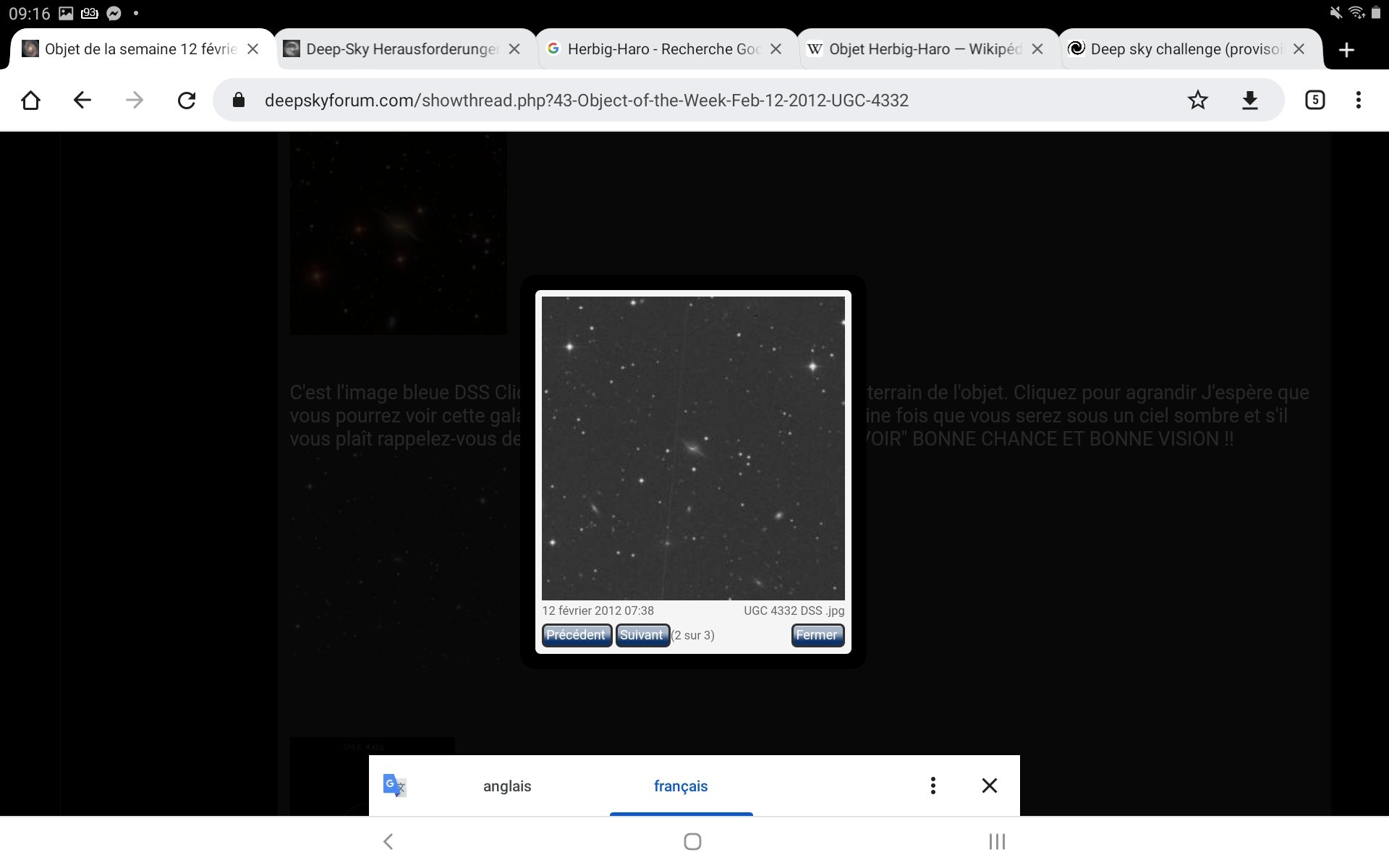Select anglais in the translate bar
The width and height of the screenshot is (1389, 868).
pyautogui.click(x=507, y=786)
